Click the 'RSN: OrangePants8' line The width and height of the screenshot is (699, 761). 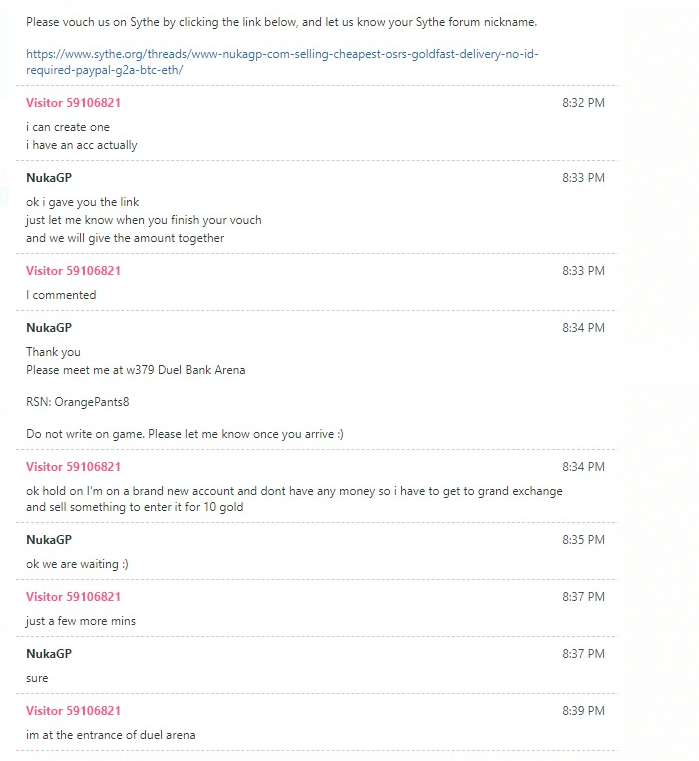point(78,402)
